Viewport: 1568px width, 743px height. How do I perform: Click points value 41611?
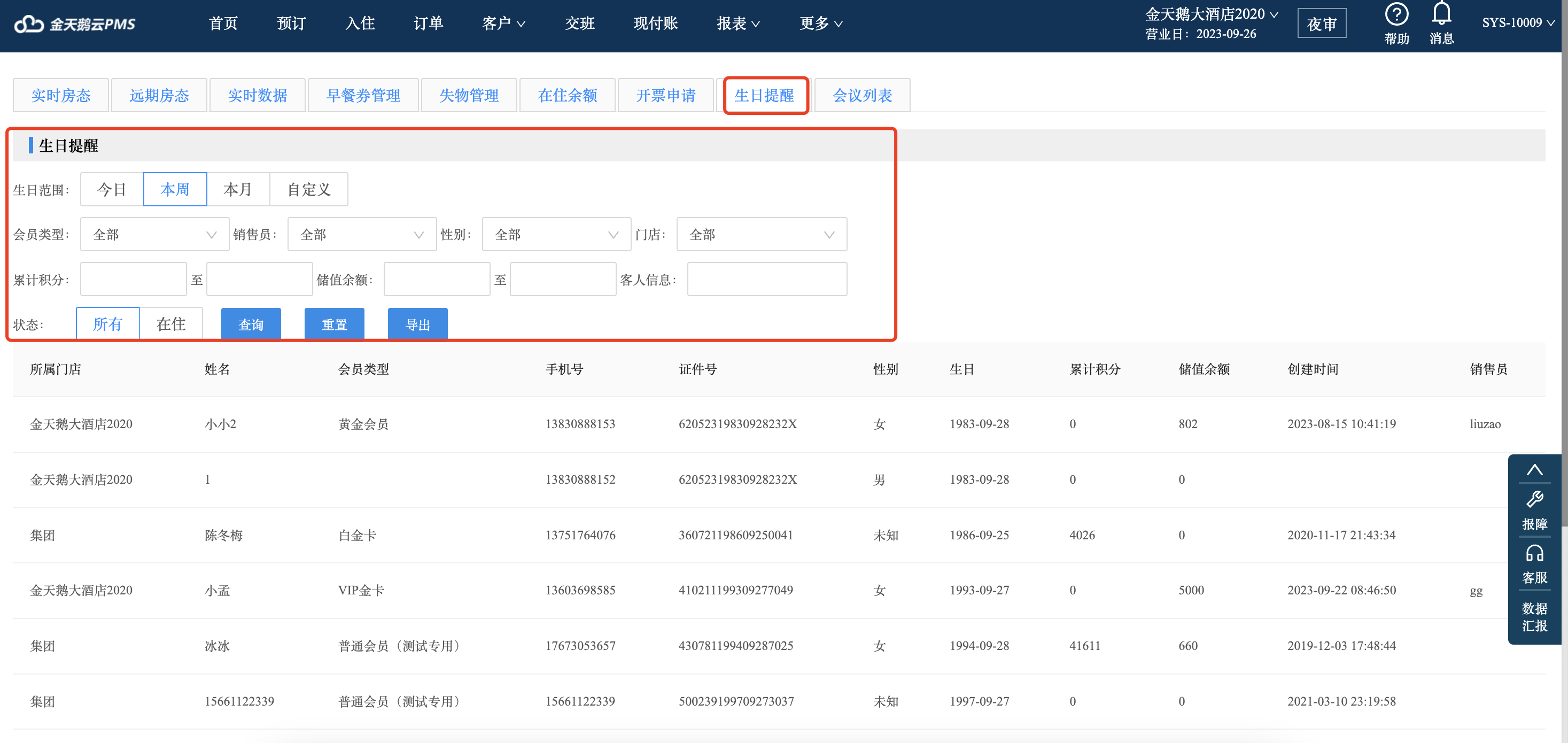click(1085, 646)
